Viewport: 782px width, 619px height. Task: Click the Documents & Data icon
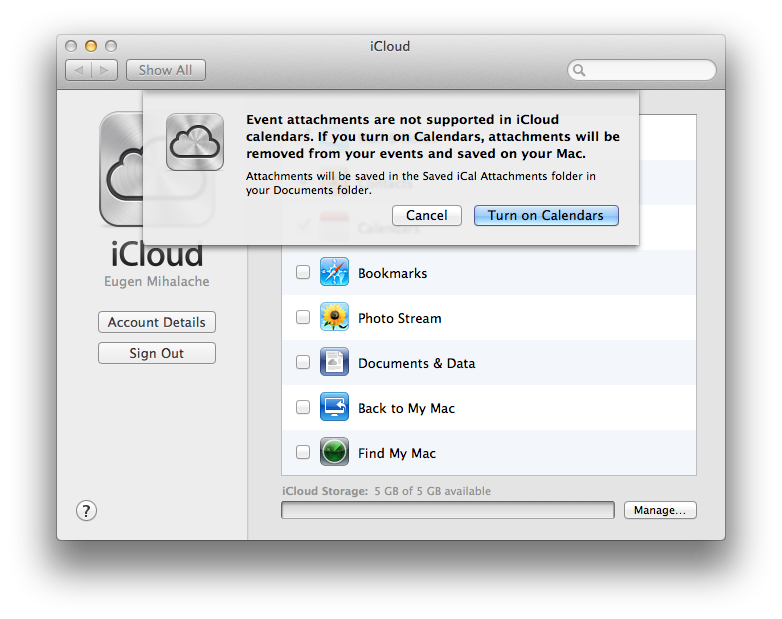[334, 362]
